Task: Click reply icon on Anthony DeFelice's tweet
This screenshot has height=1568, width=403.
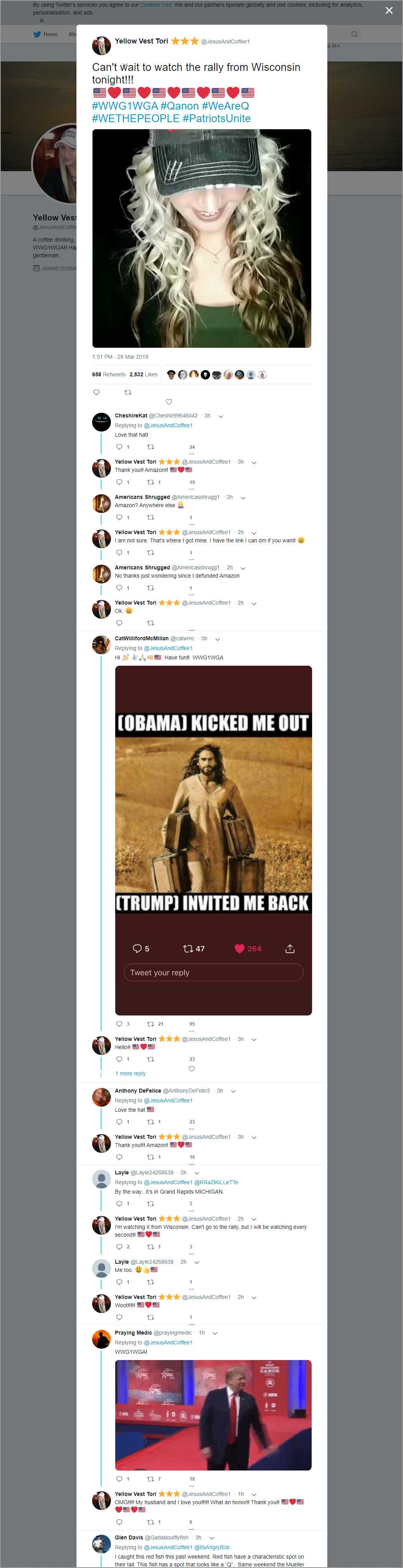Action: coord(119,1121)
